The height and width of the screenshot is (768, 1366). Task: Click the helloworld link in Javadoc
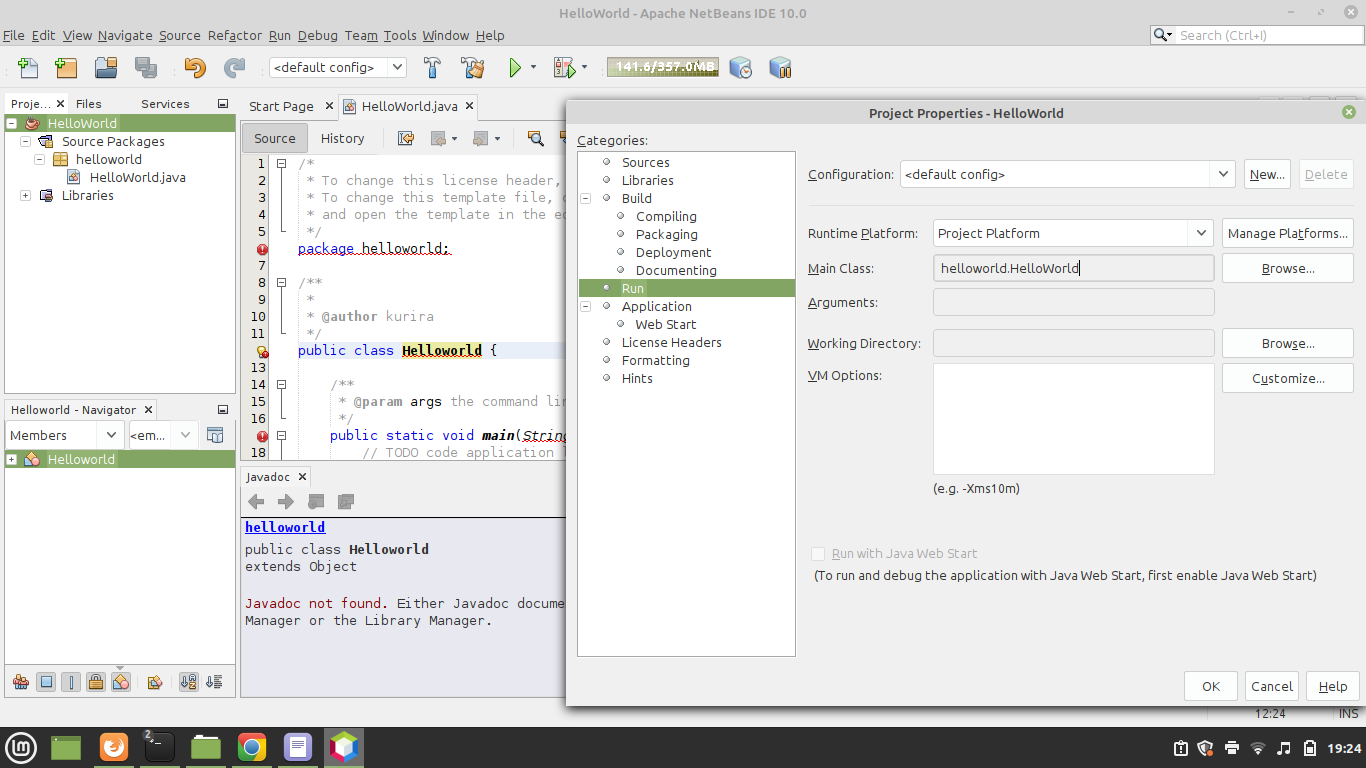point(285,527)
